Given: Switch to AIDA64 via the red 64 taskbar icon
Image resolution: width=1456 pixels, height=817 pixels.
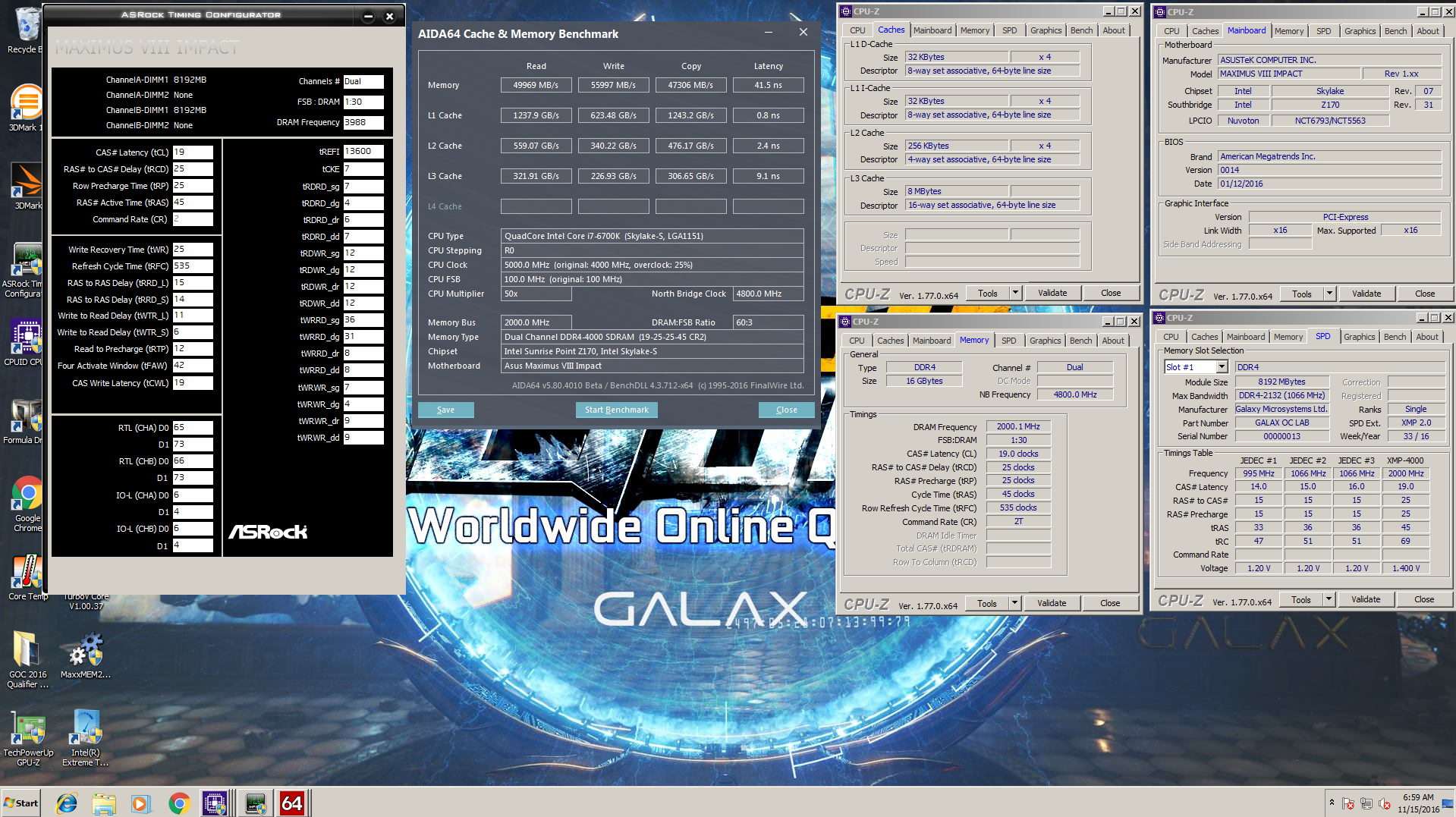Looking at the screenshot, I should pyautogui.click(x=292, y=803).
